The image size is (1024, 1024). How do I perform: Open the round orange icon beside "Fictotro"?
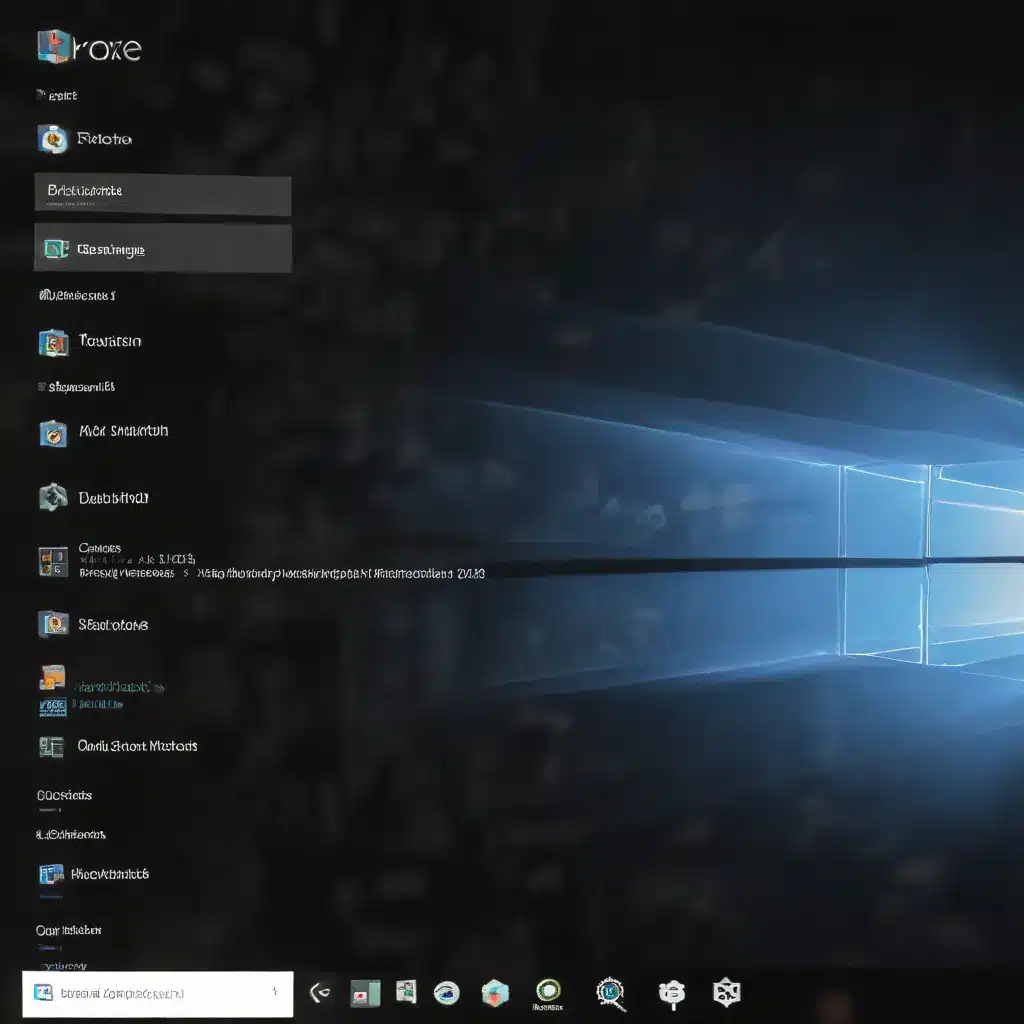[52, 139]
